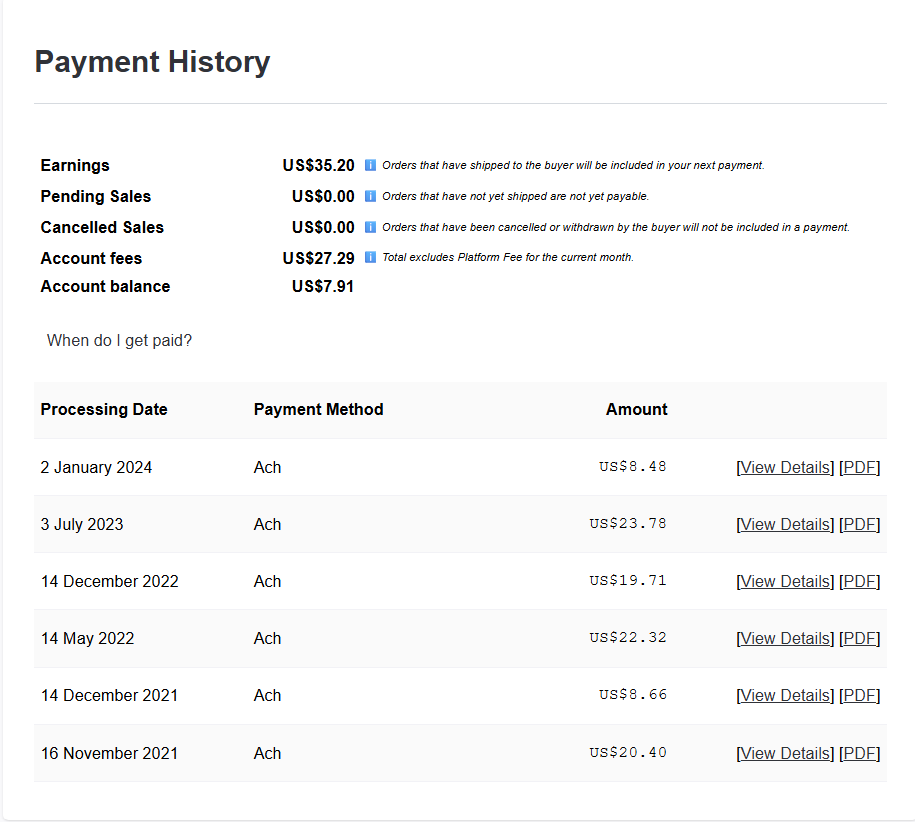View details for the 14 December 2021 payment
Viewport: 915px width, 822px height.
point(785,695)
